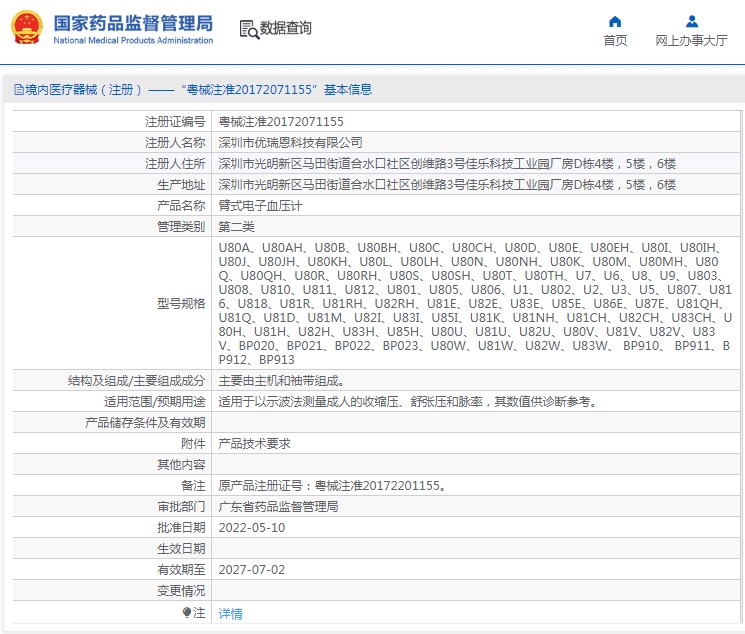Go to 首页 from the header
This screenshot has width=745, height=634.
point(615,41)
